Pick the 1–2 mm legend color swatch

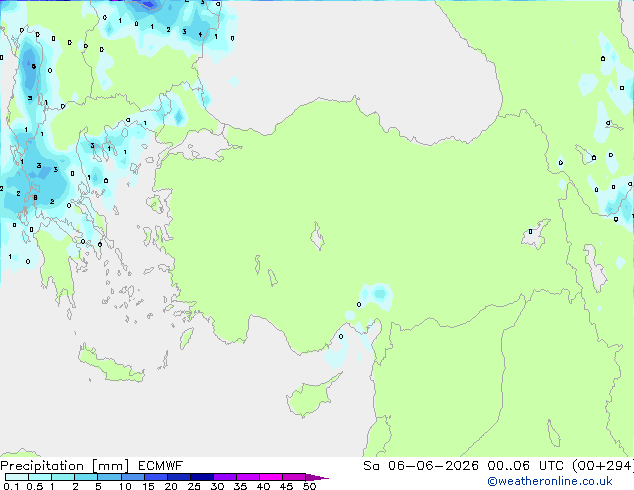tap(63, 477)
